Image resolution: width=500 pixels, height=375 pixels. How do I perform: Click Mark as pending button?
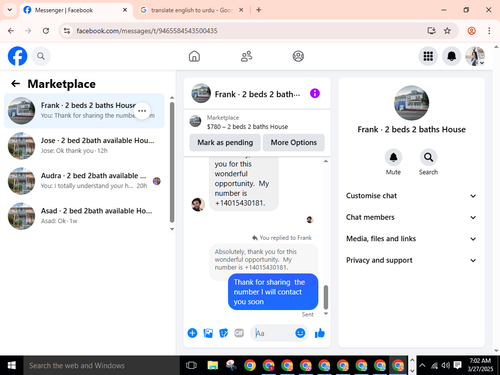tap(225, 142)
